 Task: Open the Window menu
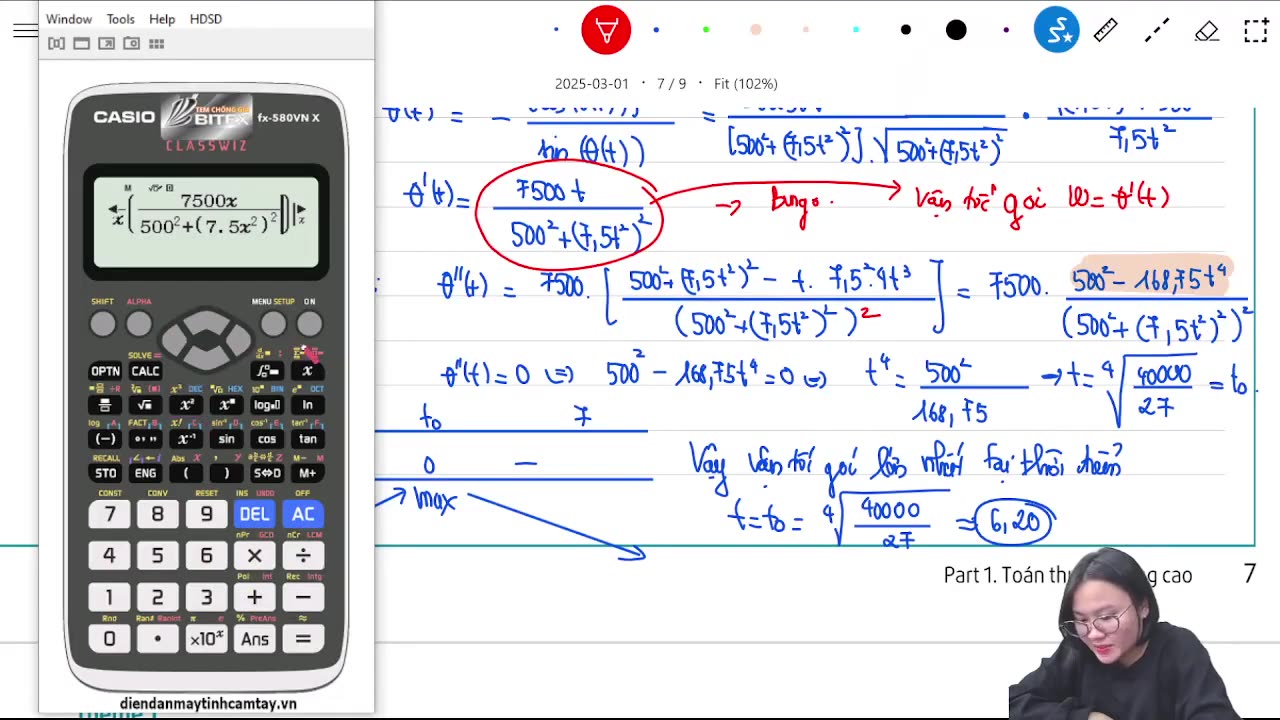pos(69,19)
